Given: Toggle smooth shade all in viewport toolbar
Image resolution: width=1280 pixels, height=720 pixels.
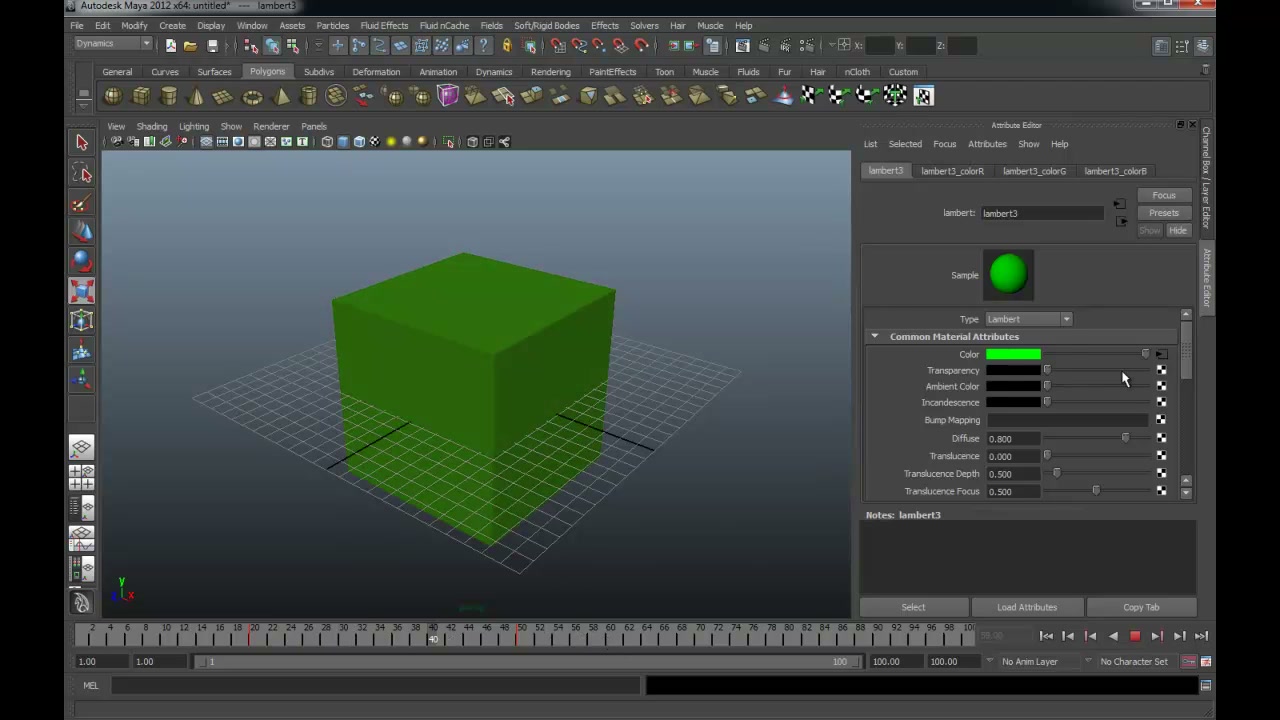Looking at the screenshot, I should (343, 142).
